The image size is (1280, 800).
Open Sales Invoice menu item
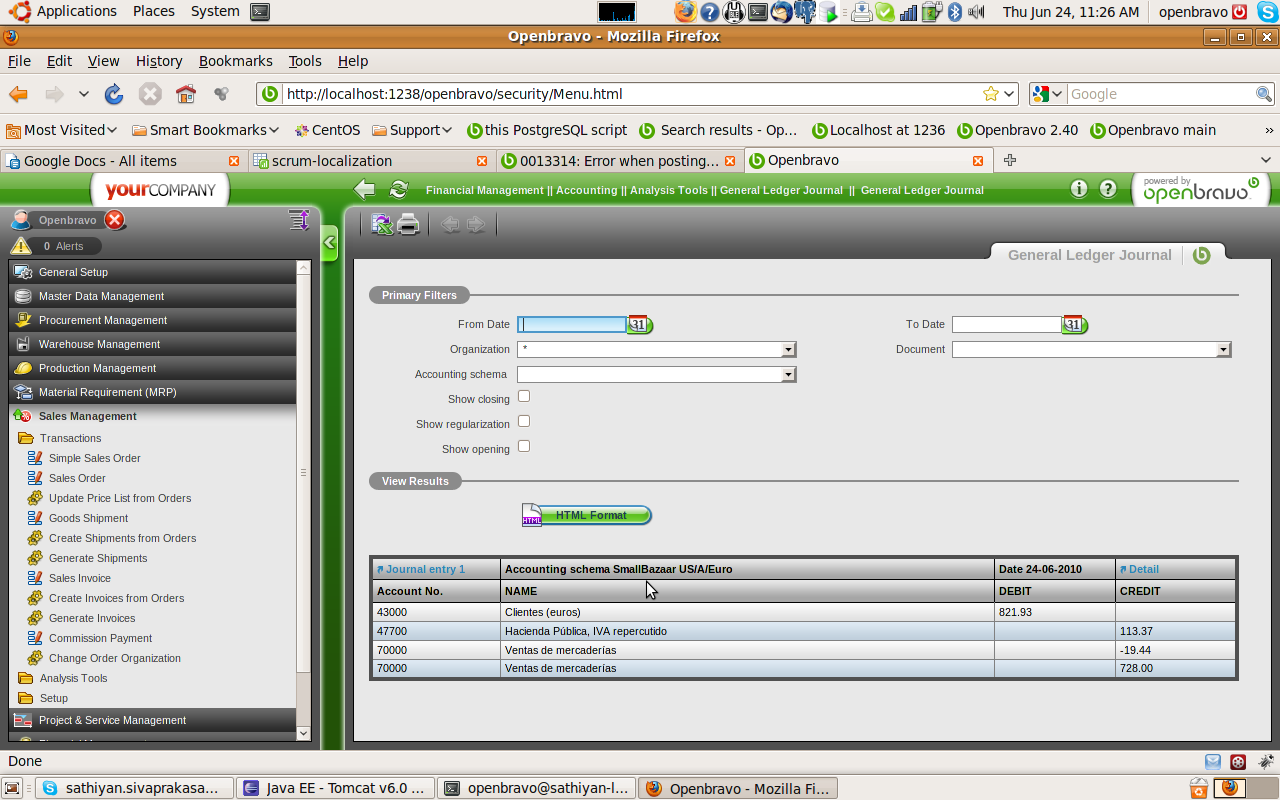[x=80, y=578]
